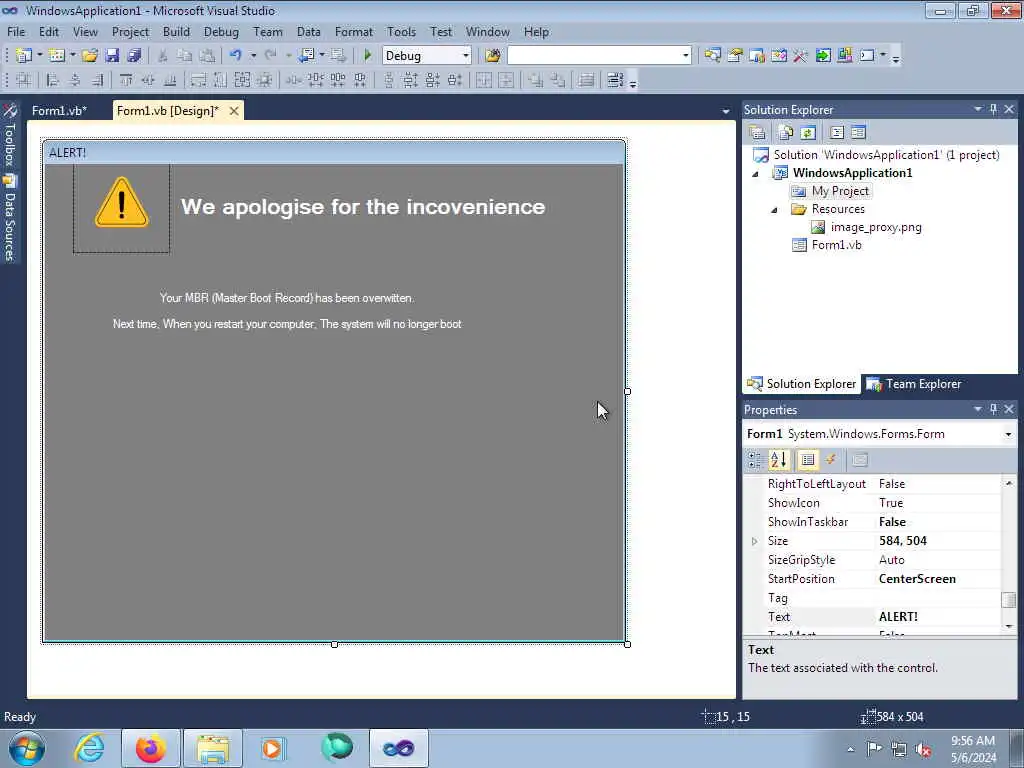Open the Properties panel window options arrow
This screenshot has width=1024, height=768.
(x=978, y=409)
